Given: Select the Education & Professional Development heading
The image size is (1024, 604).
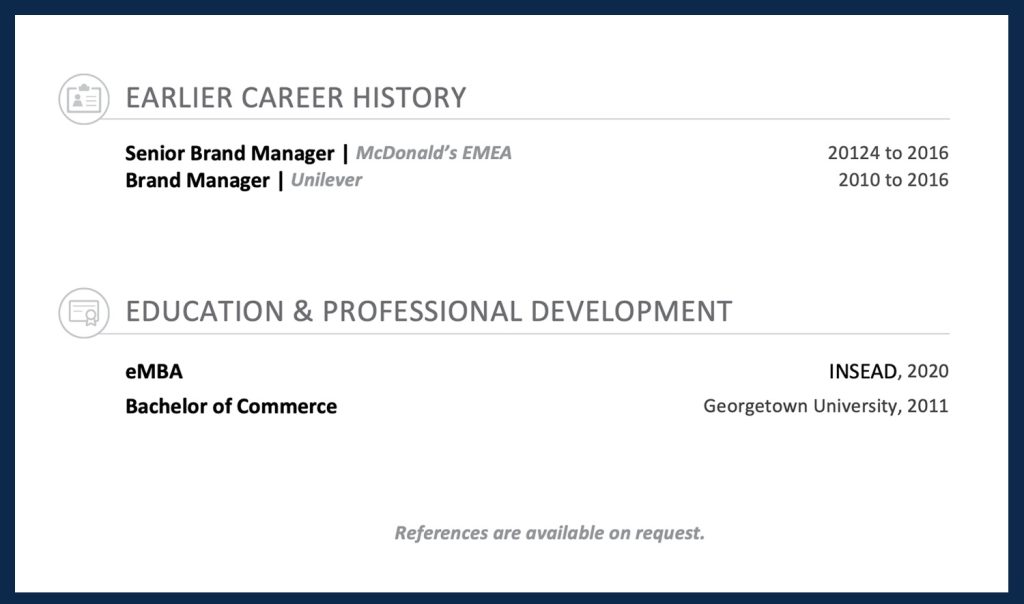Looking at the screenshot, I should tap(429, 311).
